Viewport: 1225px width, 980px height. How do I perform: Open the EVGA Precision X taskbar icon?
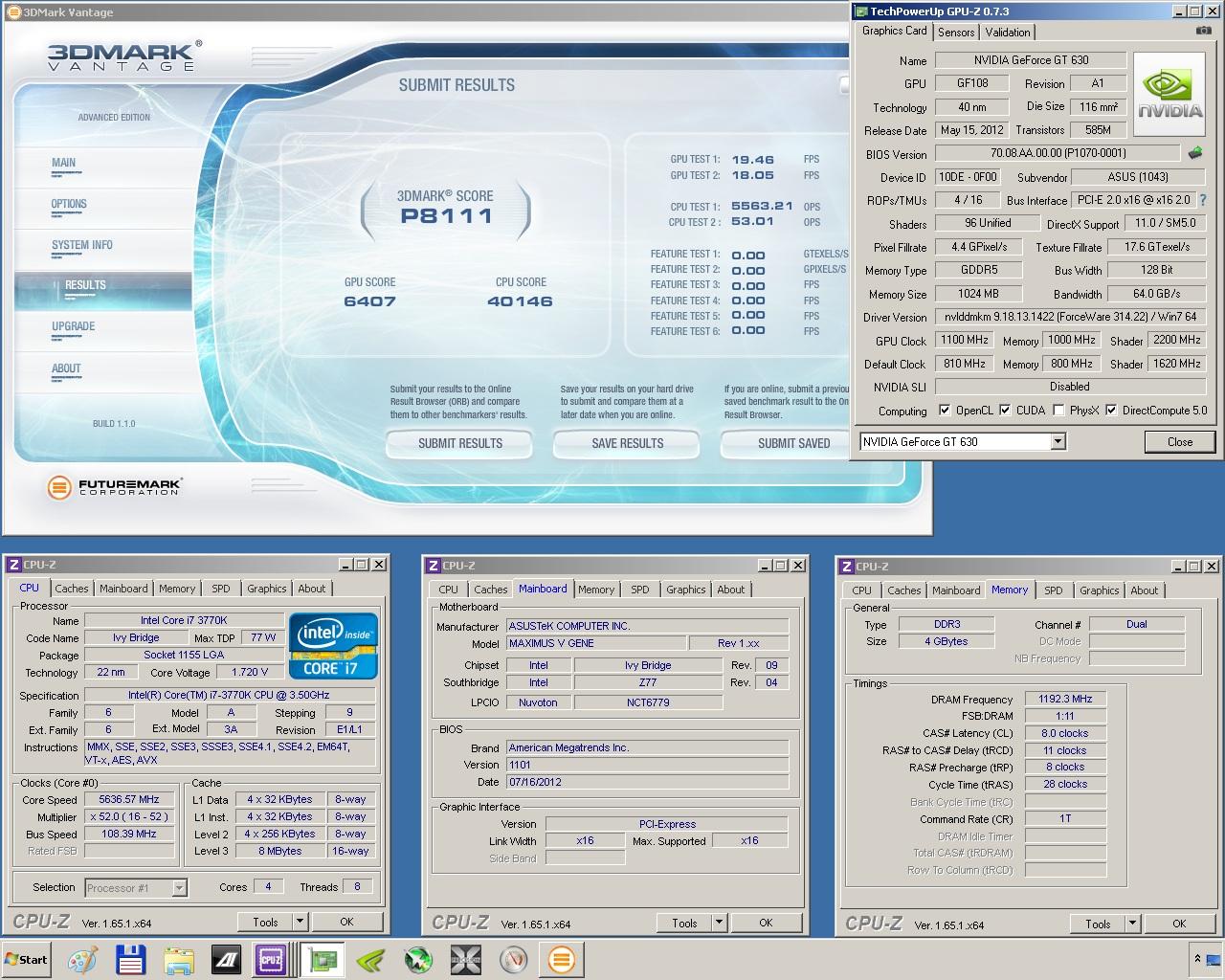pyautogui.click(x=466, y=960)
